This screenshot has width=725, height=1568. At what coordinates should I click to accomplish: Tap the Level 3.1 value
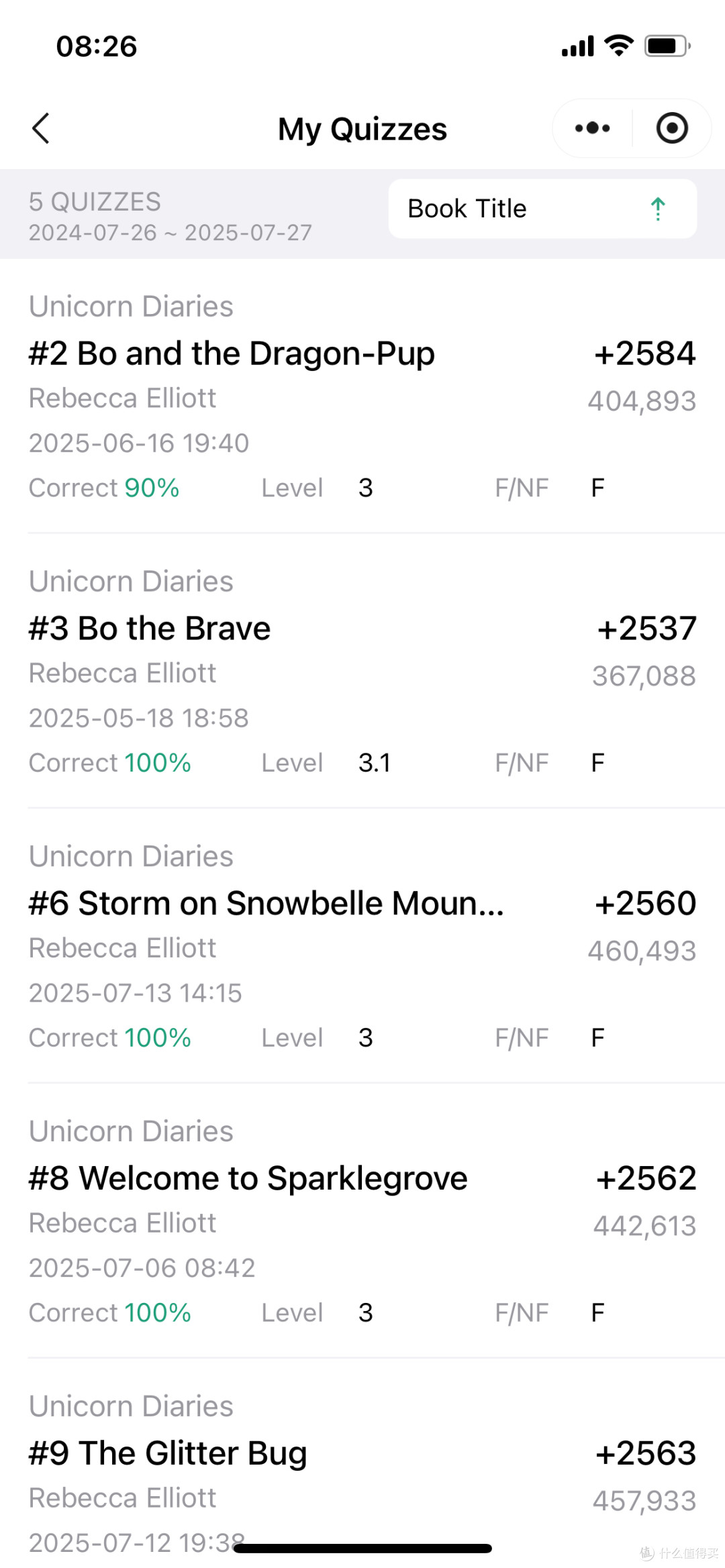pos(375,763)
